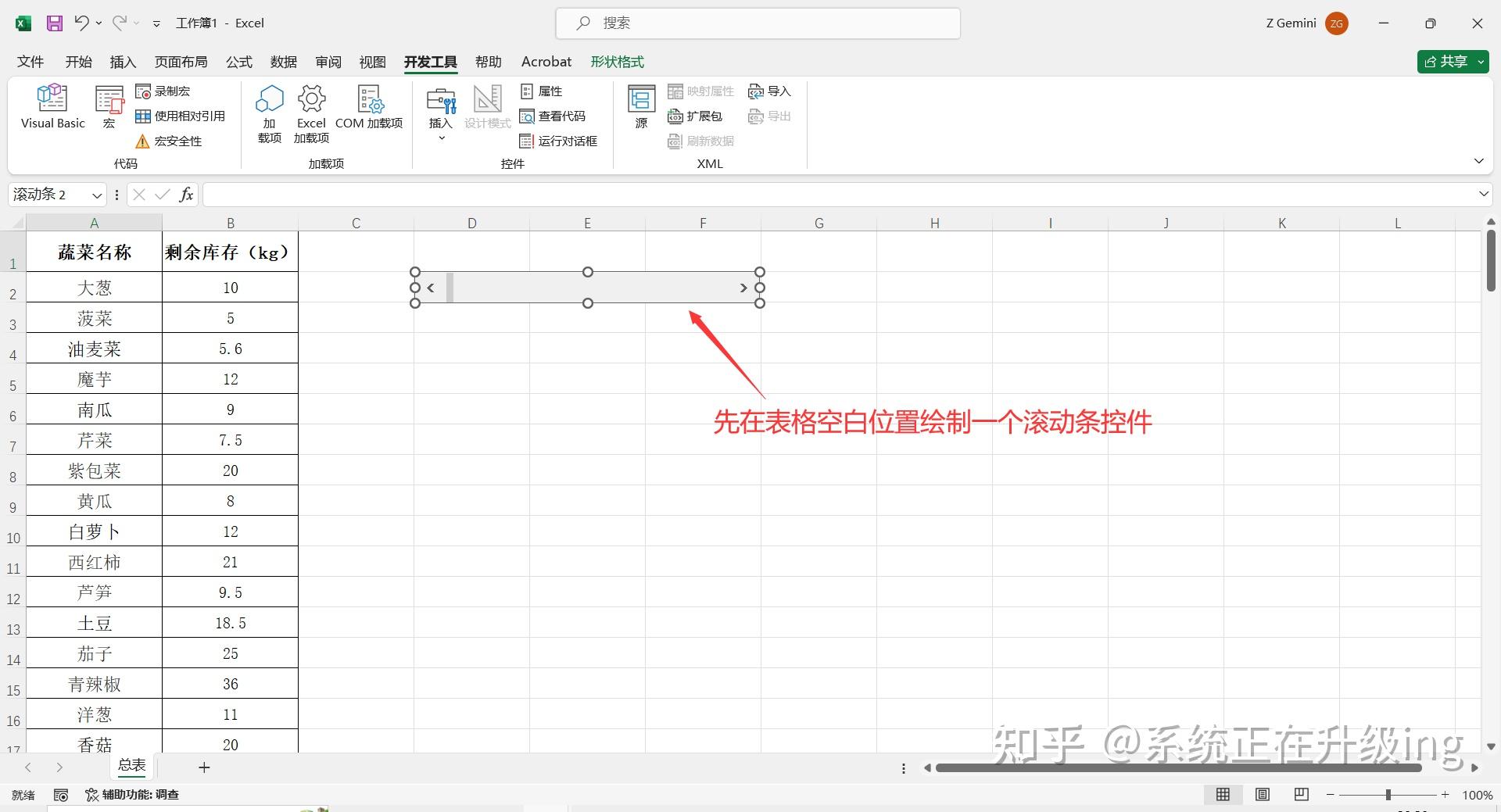Open XML Source (源) pane
Image resolution: width=1501 pixels, height=812 pixels.
pos(642,106)
